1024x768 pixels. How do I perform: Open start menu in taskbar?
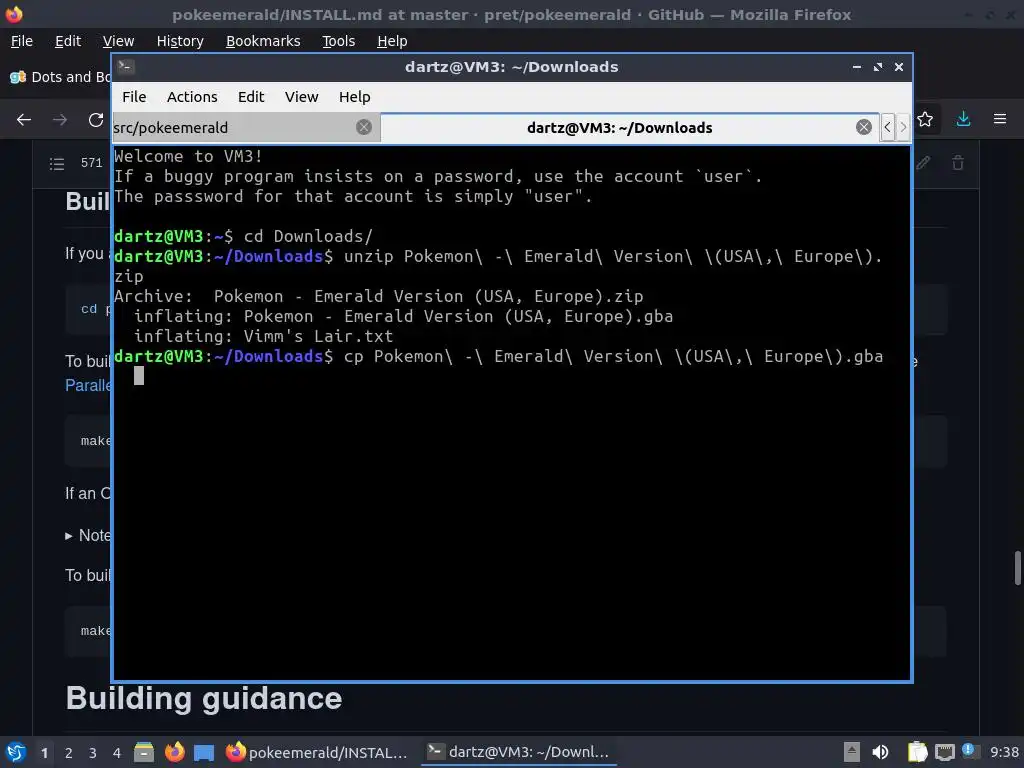[x=16, y=752]
